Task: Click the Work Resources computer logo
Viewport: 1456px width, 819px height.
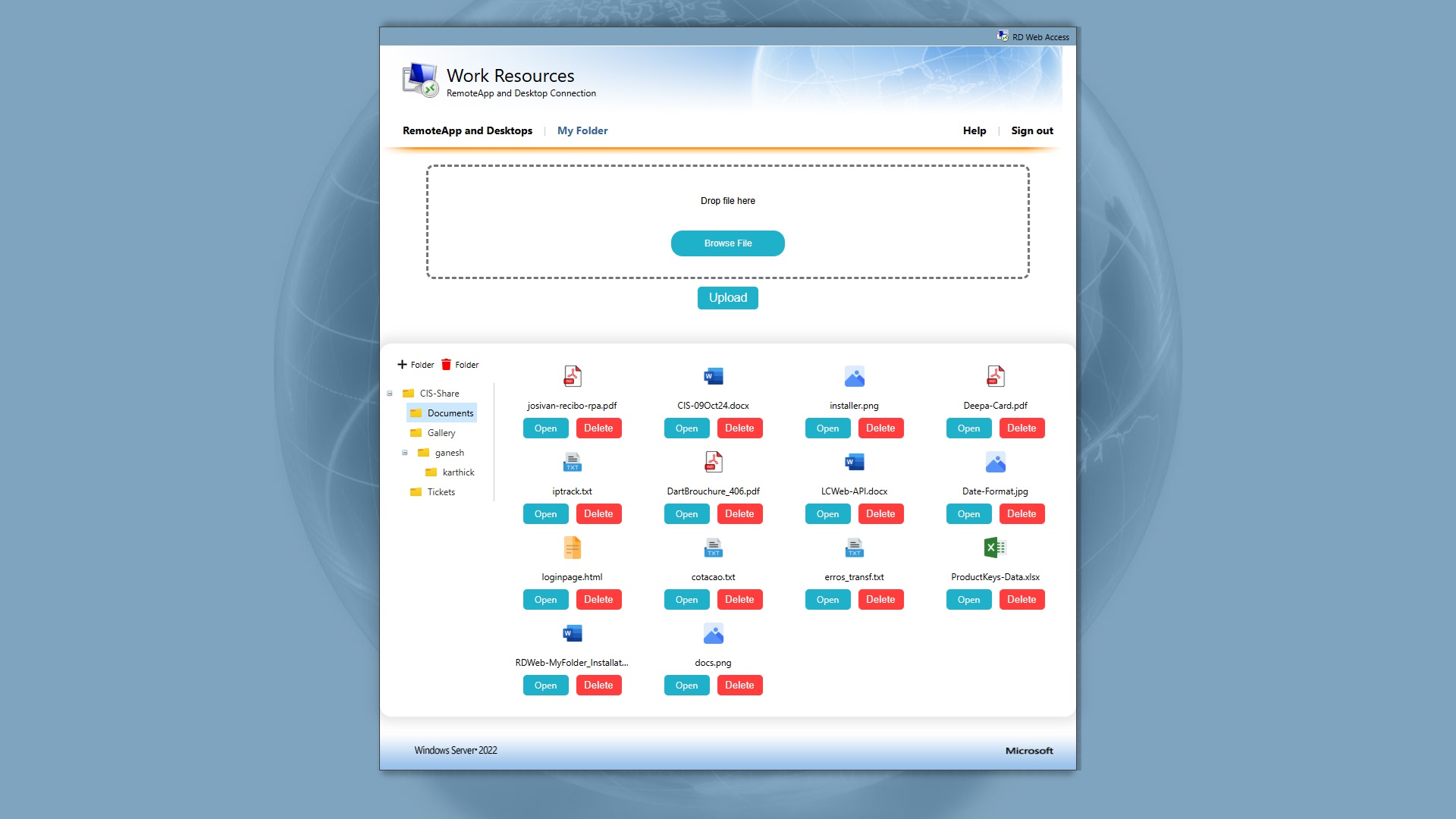Action: (421, 80)
